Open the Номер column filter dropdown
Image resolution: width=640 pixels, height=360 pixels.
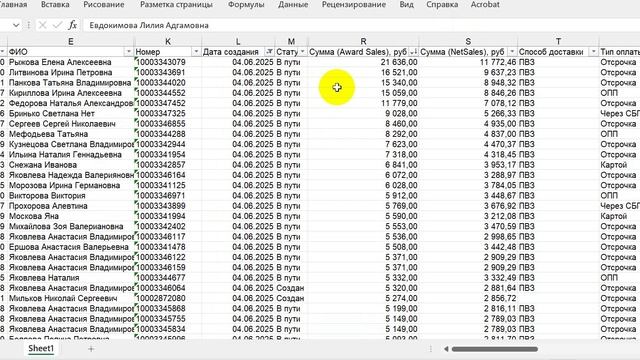pyautogui.click(x=196, y=52)
